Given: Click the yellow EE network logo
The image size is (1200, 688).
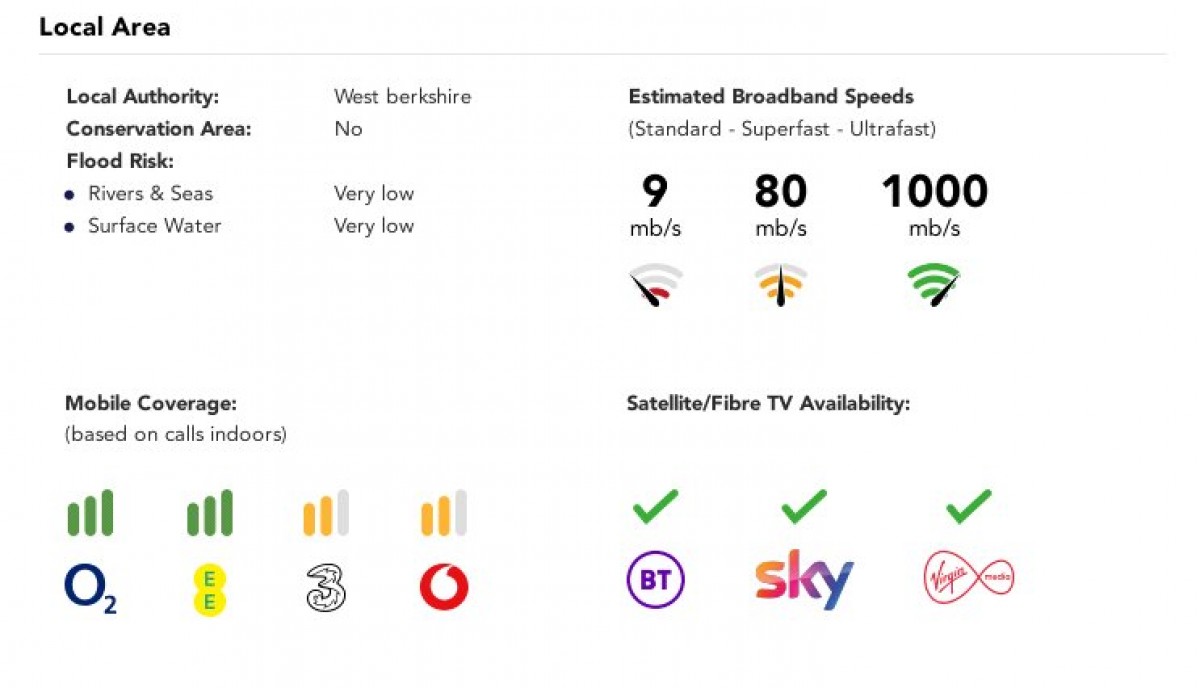Looking at the screenshot, I should [x=210, y=588].
